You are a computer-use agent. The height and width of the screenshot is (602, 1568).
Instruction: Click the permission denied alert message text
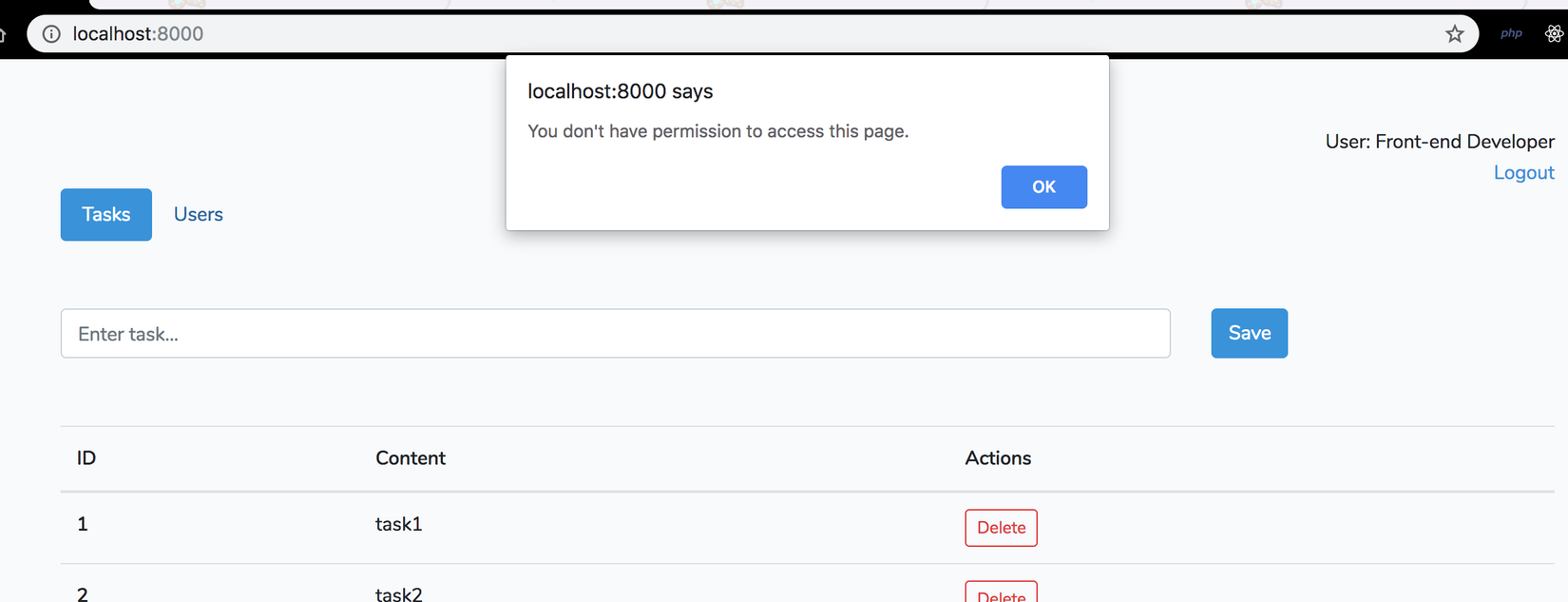tap(717, 131)
